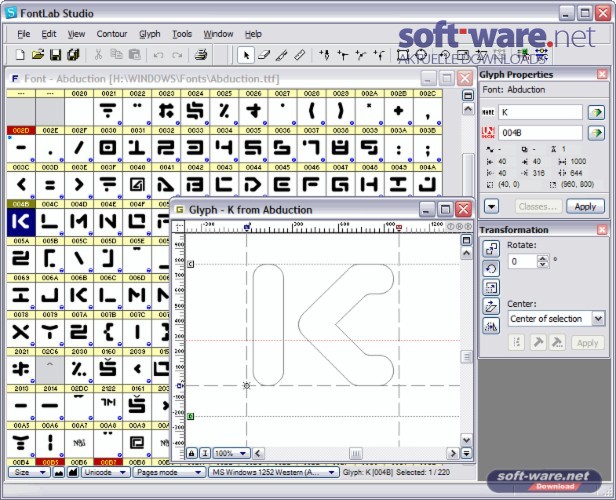The height and width of the screenshot is (500, 616).
Task: Select the Mirror/flip transformation icon
Action: coord(491,326)
